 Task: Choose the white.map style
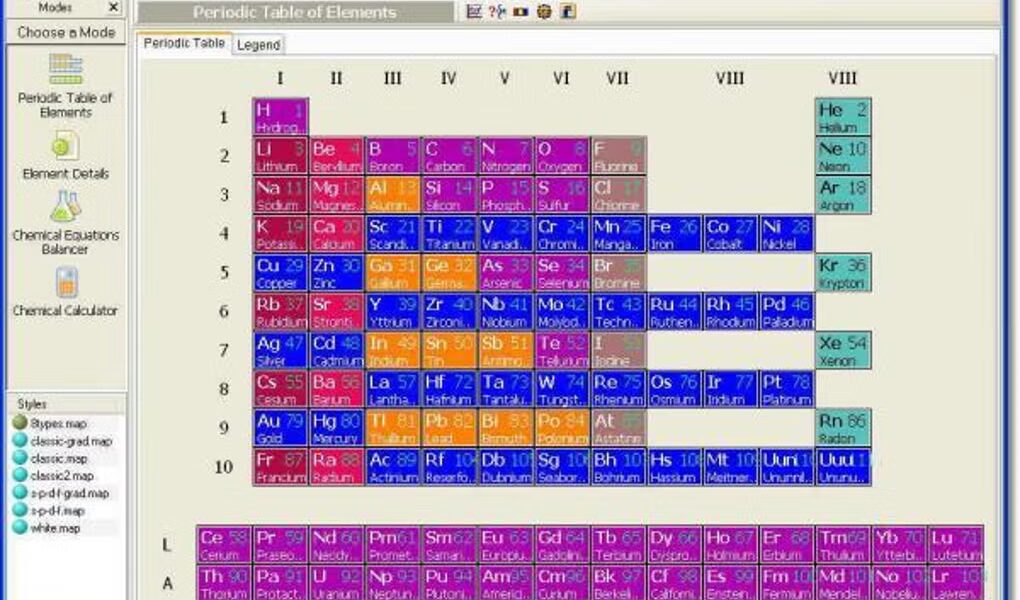[x=56, y=527]
